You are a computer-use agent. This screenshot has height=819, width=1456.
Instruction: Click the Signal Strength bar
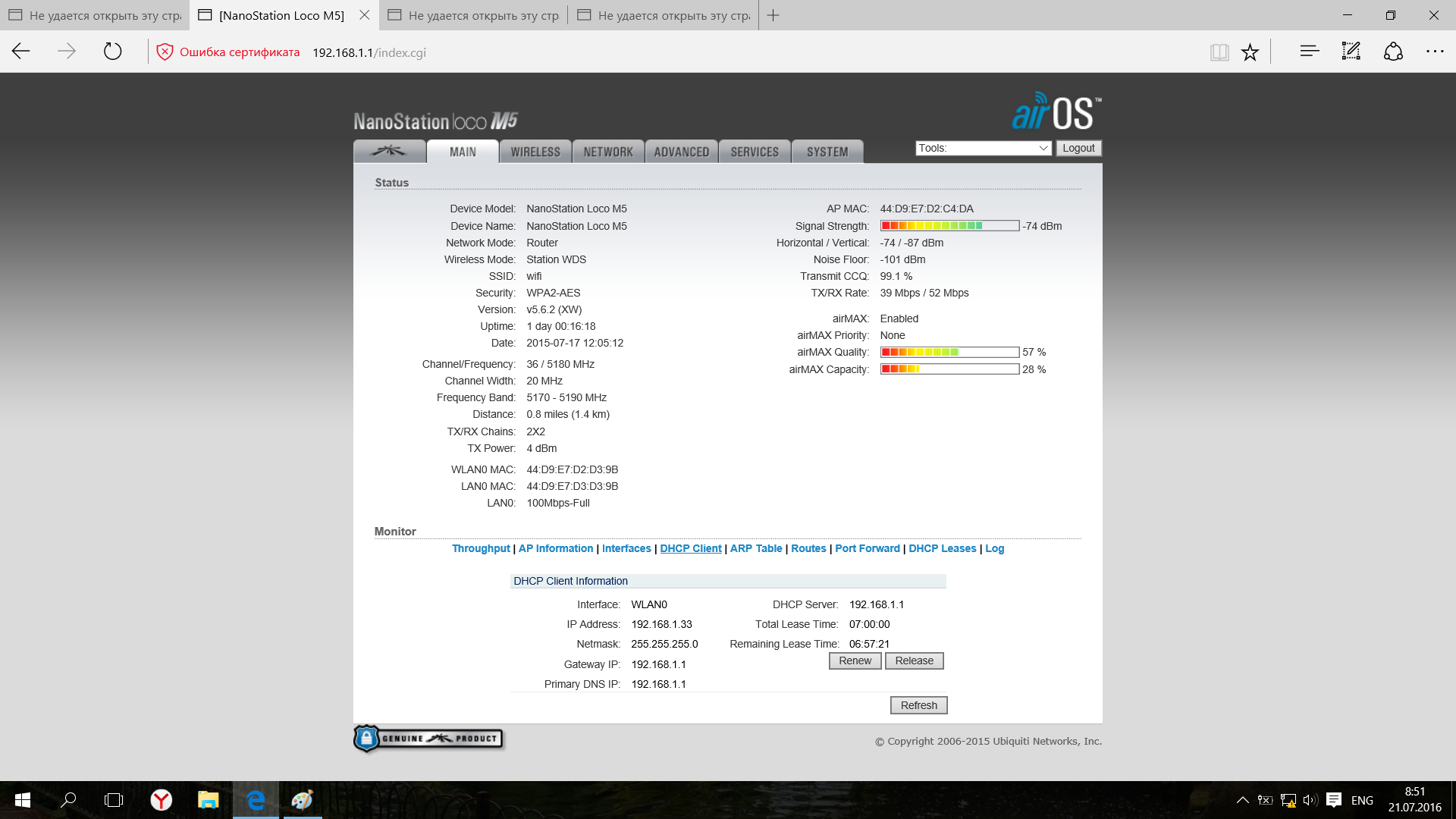pyautogui.click(x=949, y=226)
